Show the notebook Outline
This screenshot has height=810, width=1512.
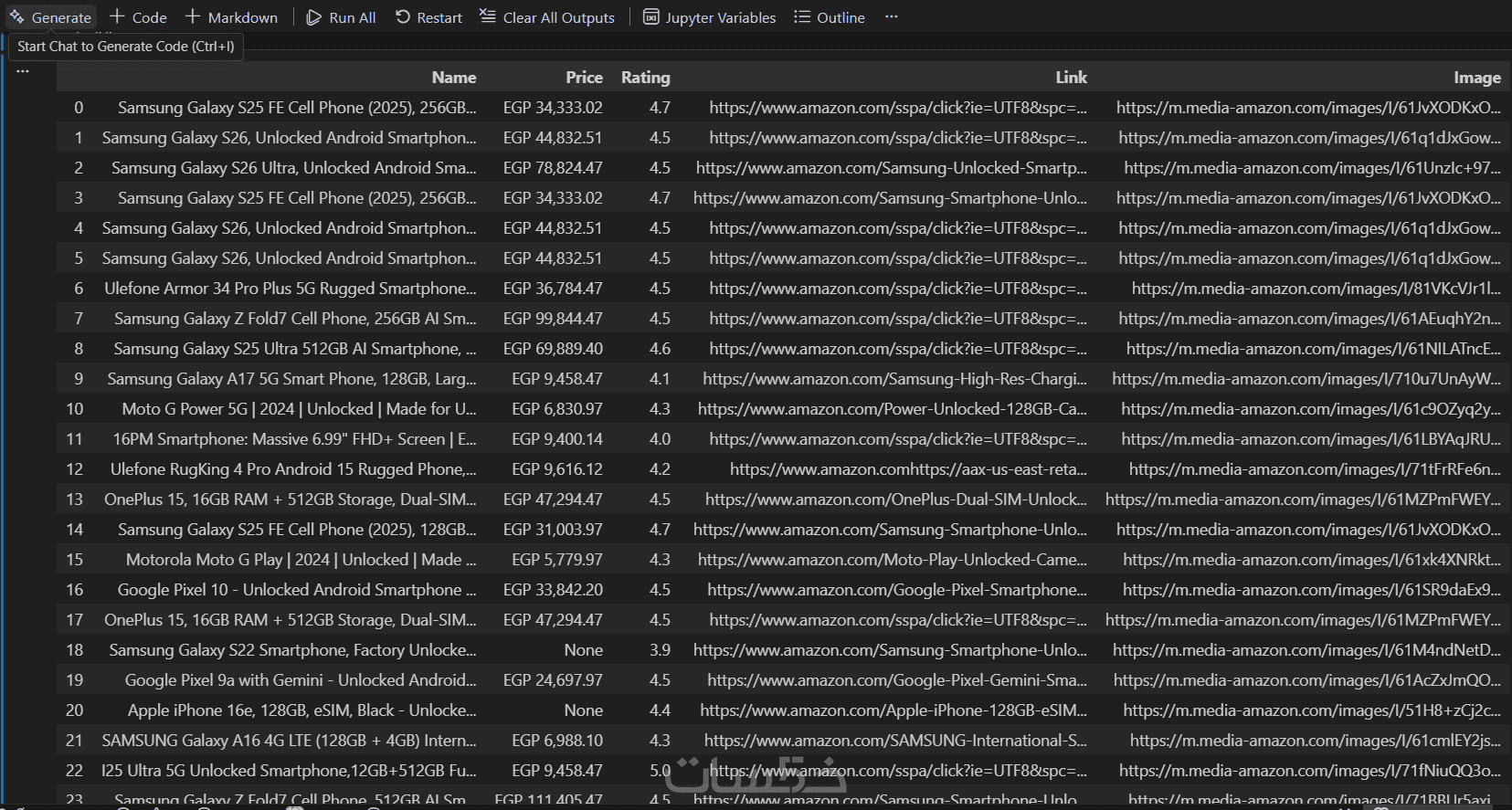click(x=830, y=17)
